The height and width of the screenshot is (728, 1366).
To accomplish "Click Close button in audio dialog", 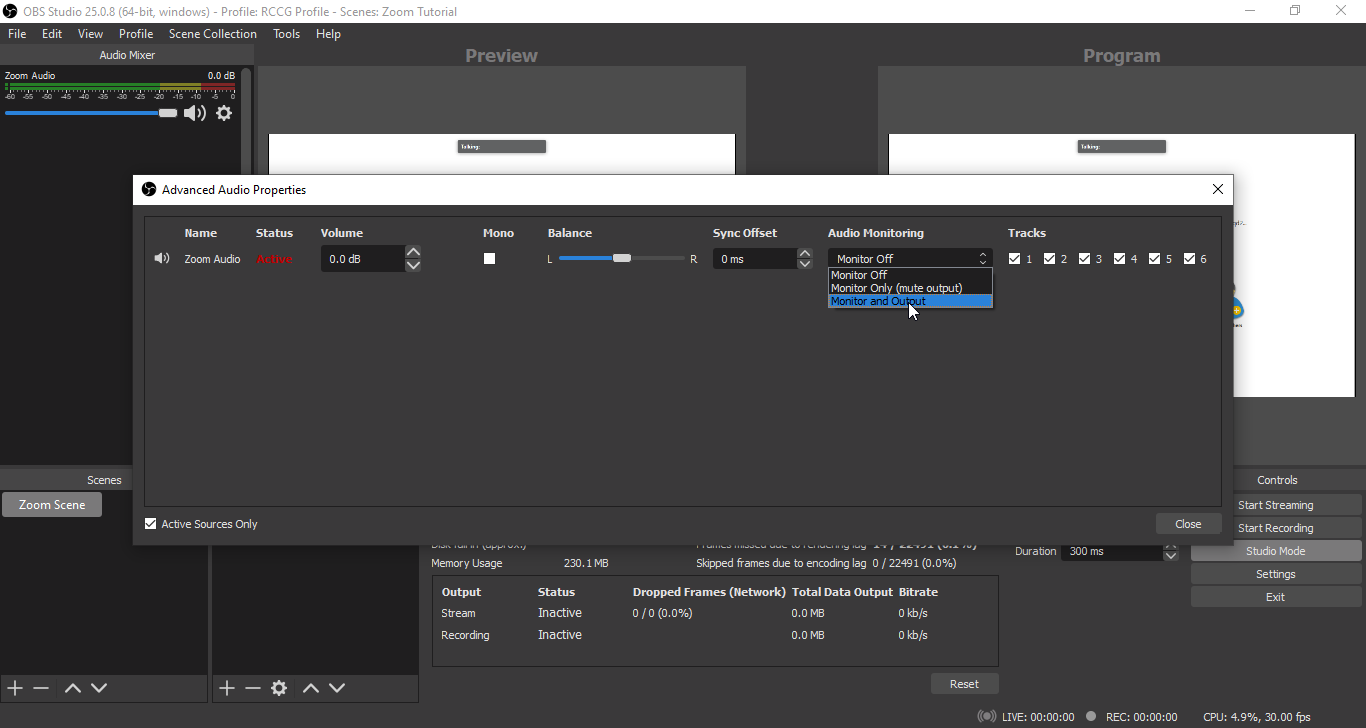I will (x=1189, y=524).
